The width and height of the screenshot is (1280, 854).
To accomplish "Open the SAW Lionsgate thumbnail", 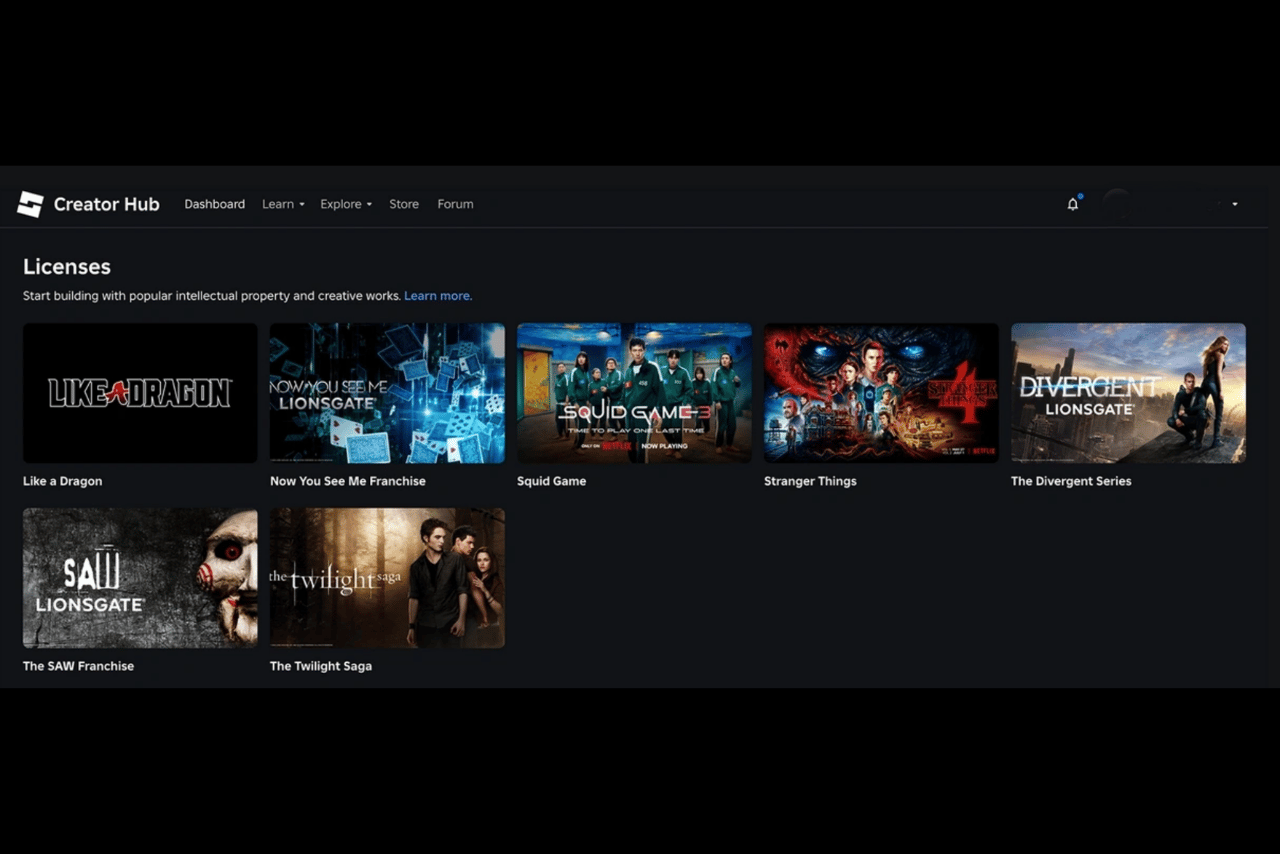I will 140,578.
